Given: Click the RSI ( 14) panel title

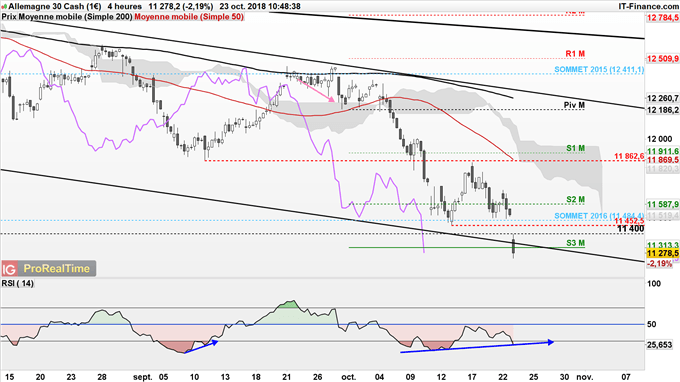Looking at the screenshot, I should click(x=17, y=284).
